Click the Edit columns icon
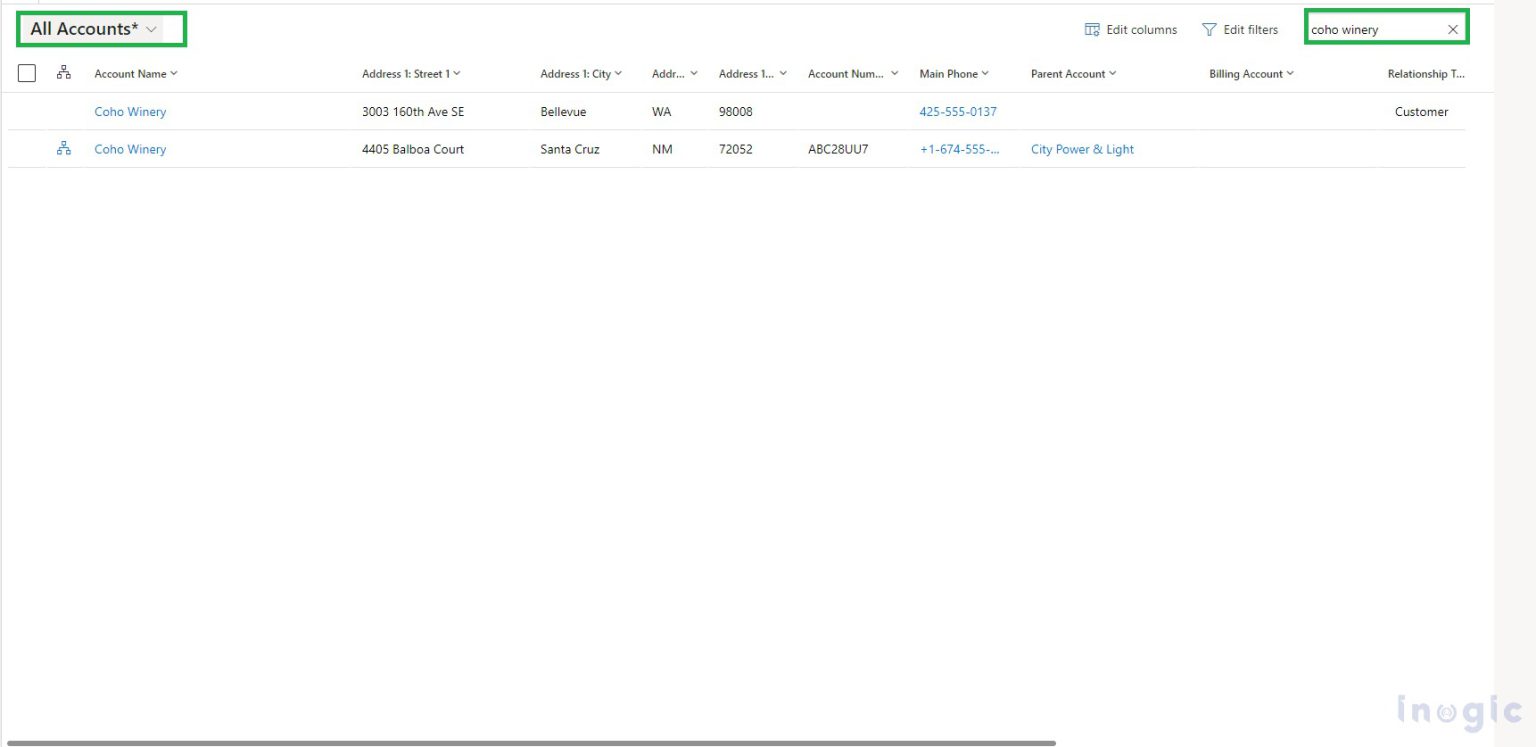The image size is (1536, 747). pos(1091,29)
